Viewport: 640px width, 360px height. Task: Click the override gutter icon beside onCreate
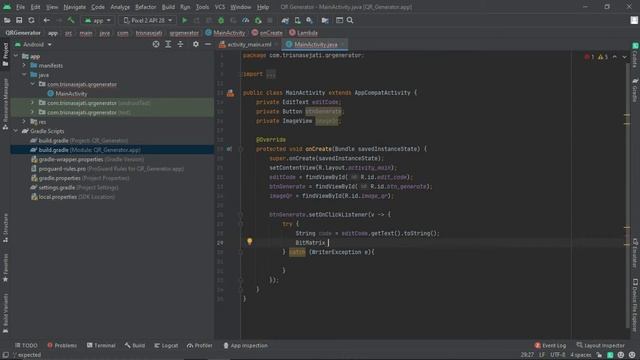229,149
